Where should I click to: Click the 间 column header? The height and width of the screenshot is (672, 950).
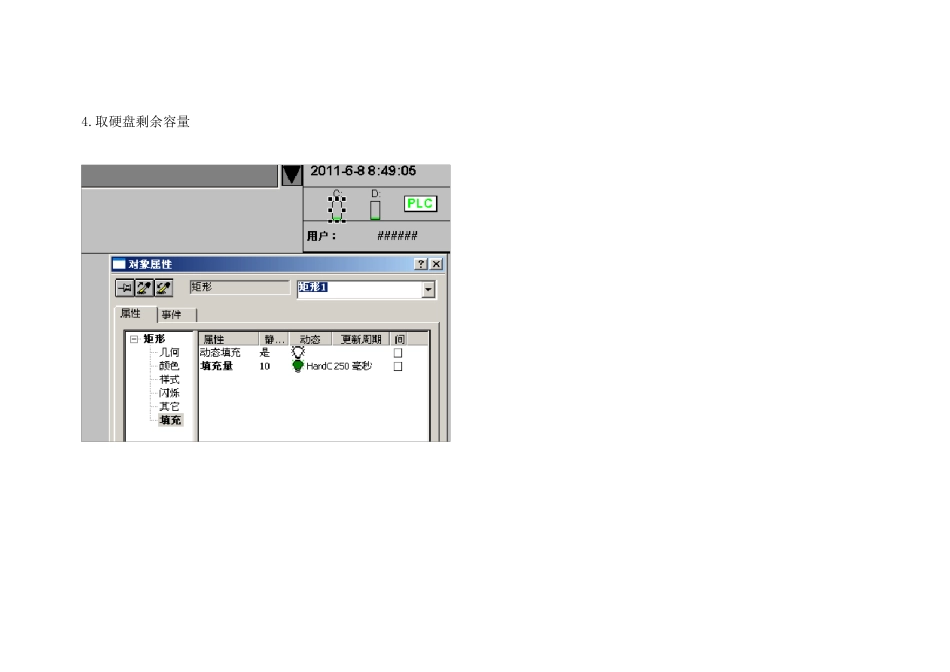399,339
